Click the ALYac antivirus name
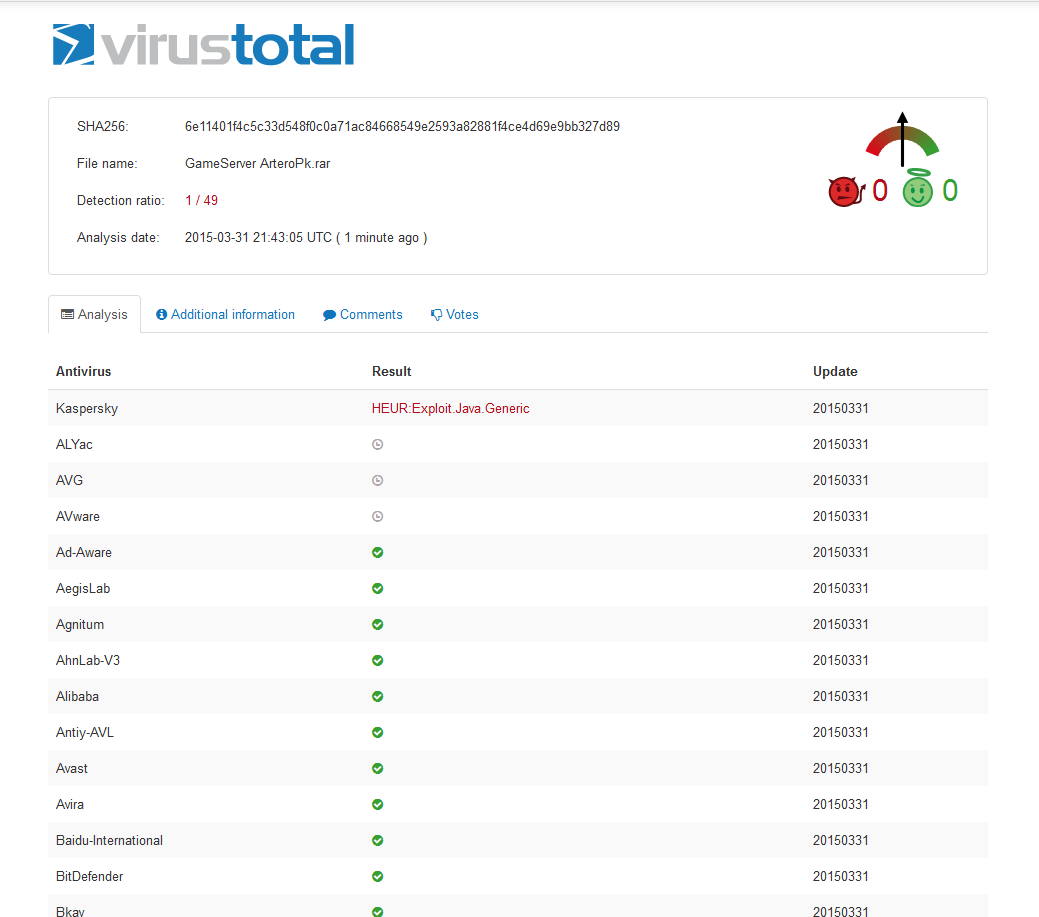This screenshot has height=917, width=1039. (74, 445)
